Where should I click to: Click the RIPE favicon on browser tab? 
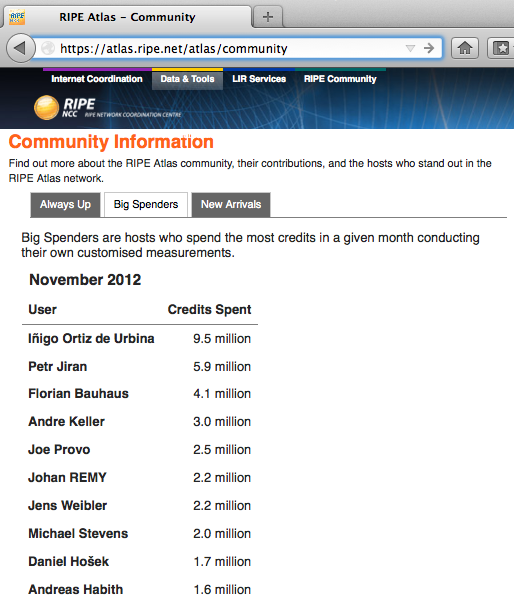[x=17, y=17]
